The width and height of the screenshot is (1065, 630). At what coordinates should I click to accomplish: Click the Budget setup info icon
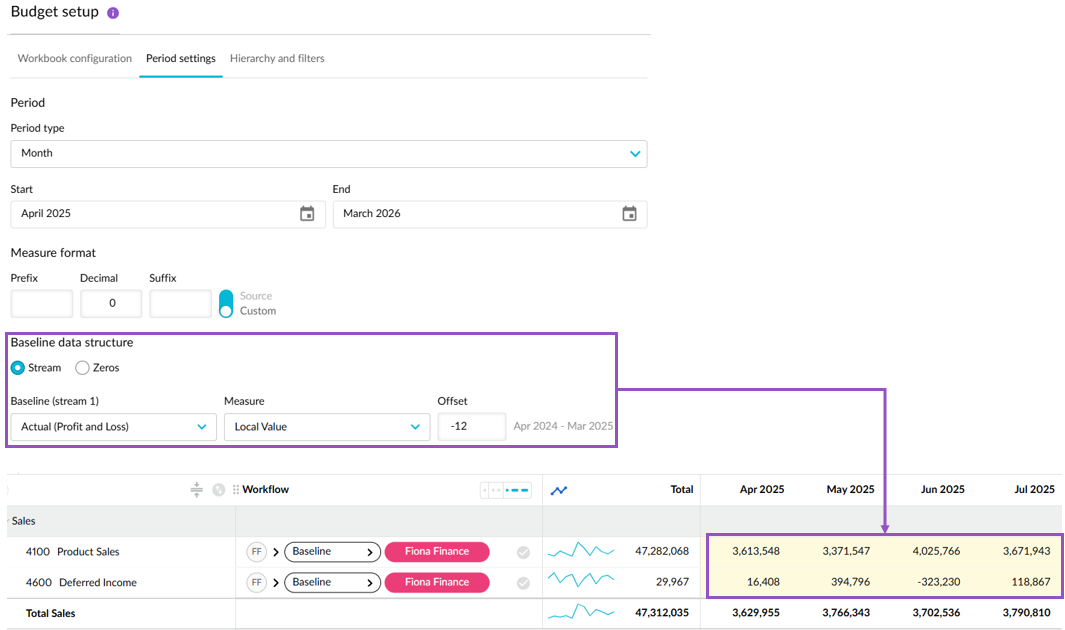(x=113, y=13)
